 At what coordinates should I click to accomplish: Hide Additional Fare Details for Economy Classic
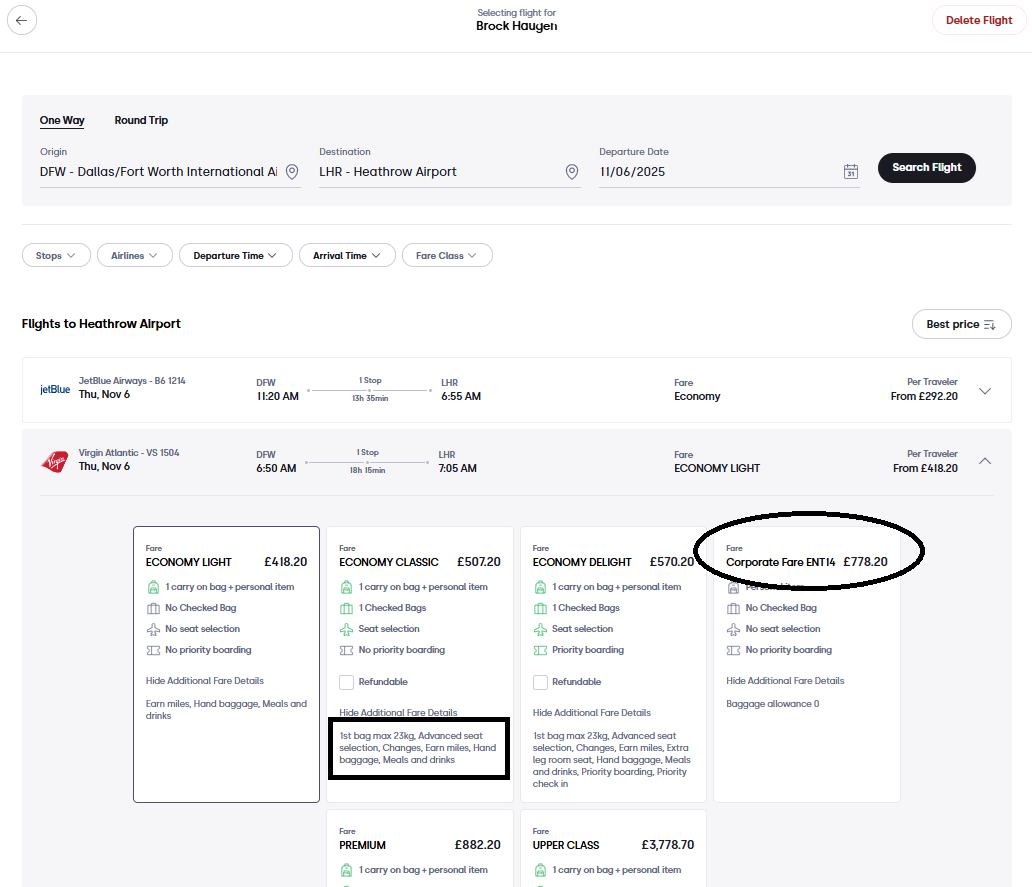[398, 713]
